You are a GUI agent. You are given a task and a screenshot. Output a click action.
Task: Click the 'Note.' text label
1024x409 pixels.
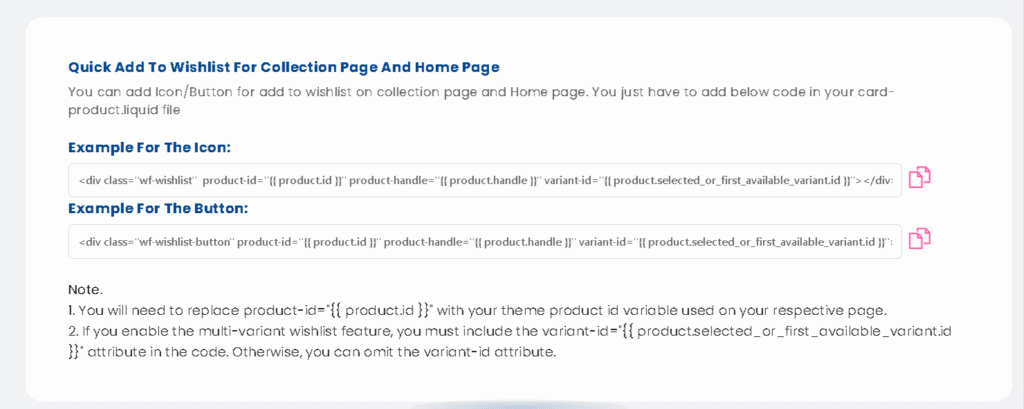pos(85,290)
